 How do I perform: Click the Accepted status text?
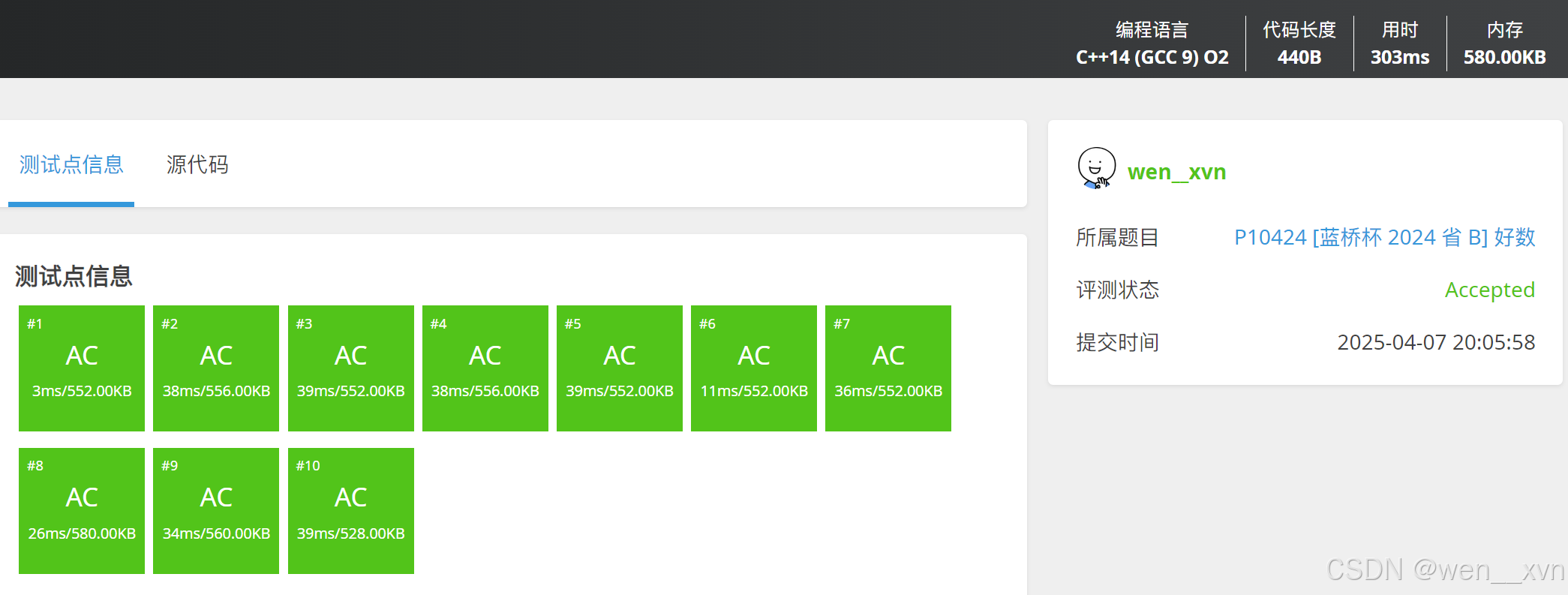coord(1490,290)
